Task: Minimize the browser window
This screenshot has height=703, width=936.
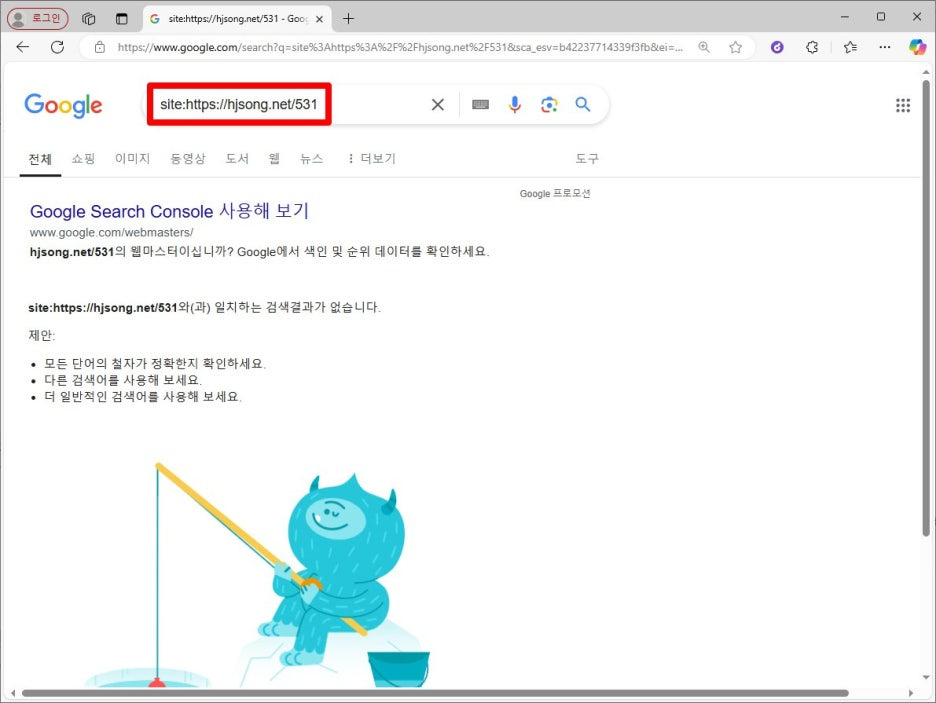Action: coord(845,17)
